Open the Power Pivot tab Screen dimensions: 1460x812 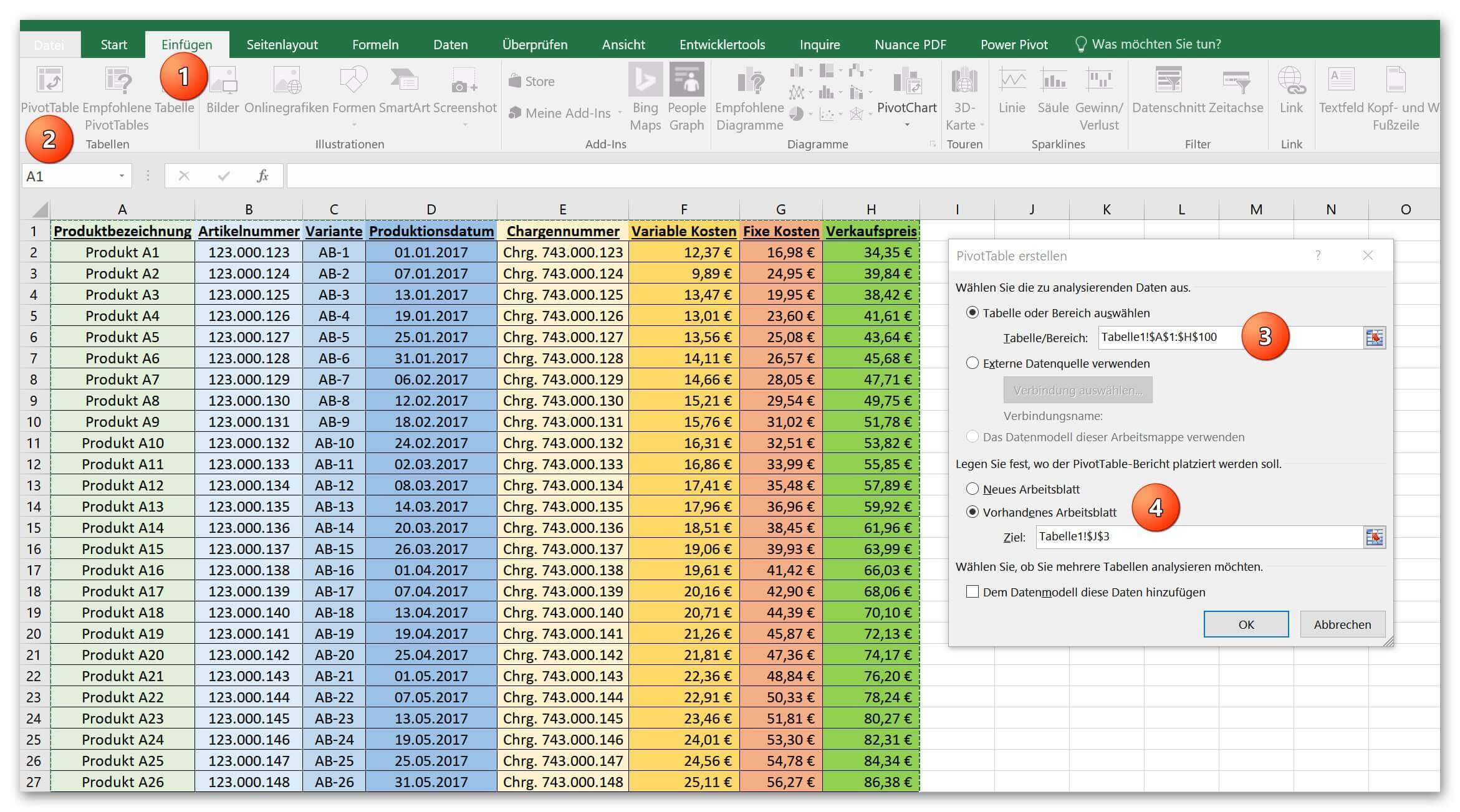coord(1014,44)
